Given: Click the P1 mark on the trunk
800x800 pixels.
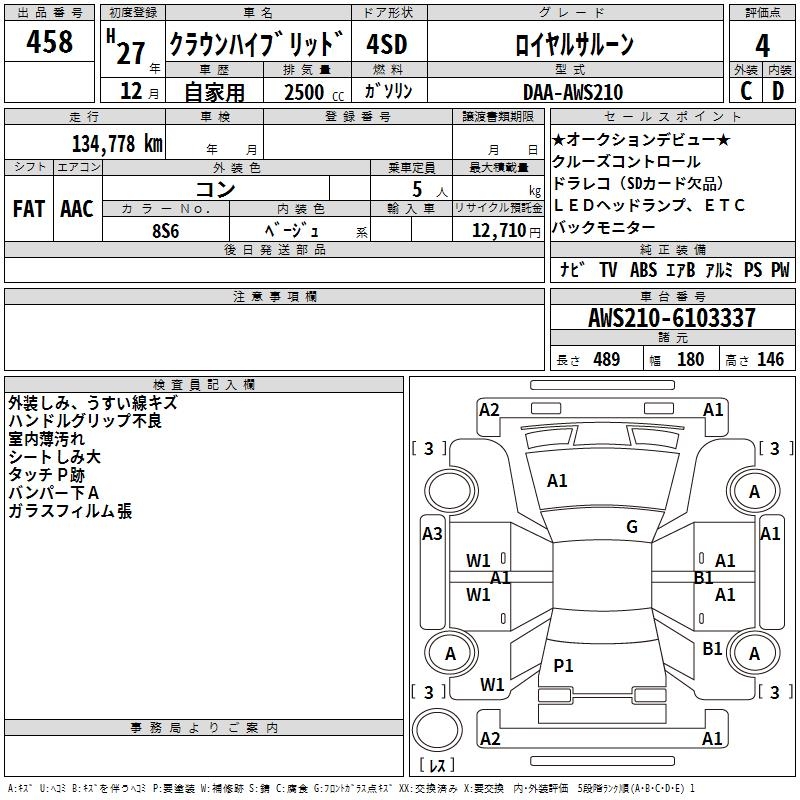Looking at the screenshot, I should pyautogui.click(x=564, y=665).
